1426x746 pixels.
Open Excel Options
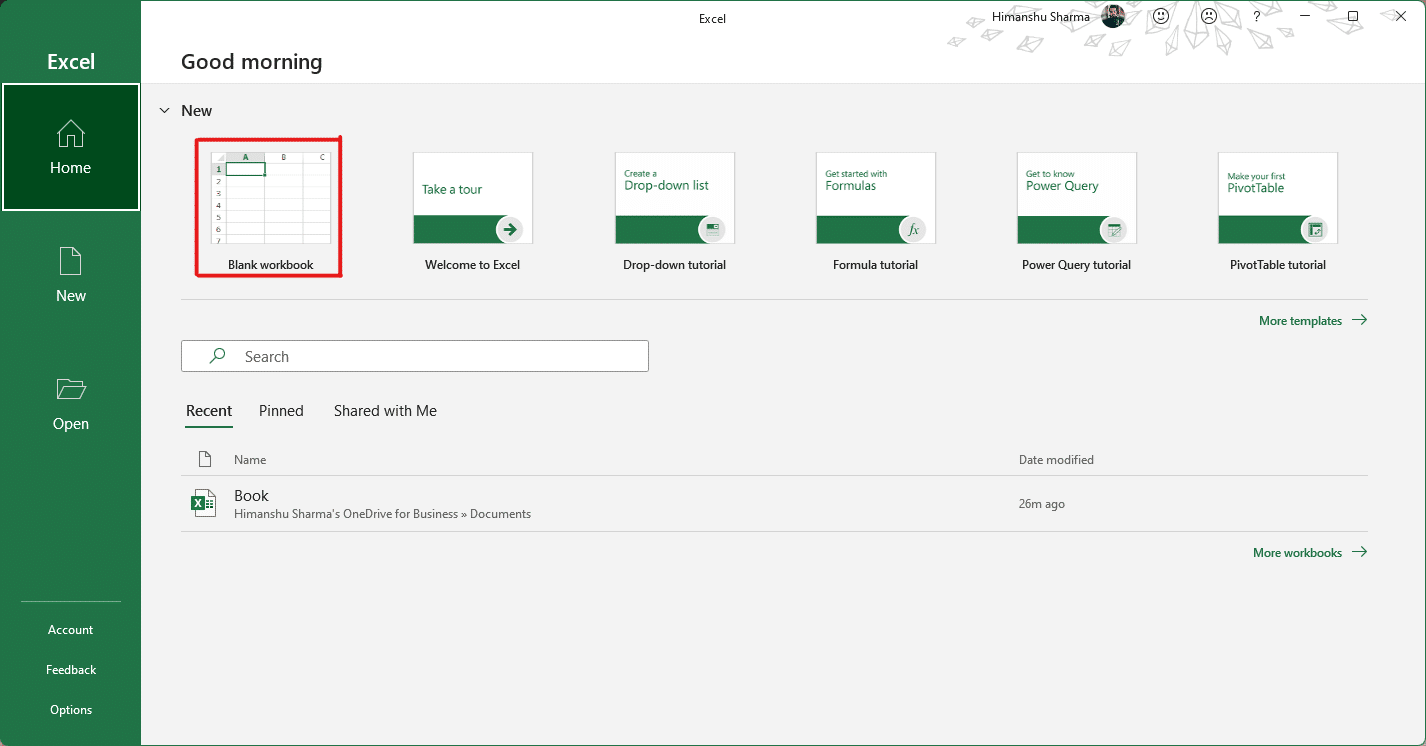point(70,710)
